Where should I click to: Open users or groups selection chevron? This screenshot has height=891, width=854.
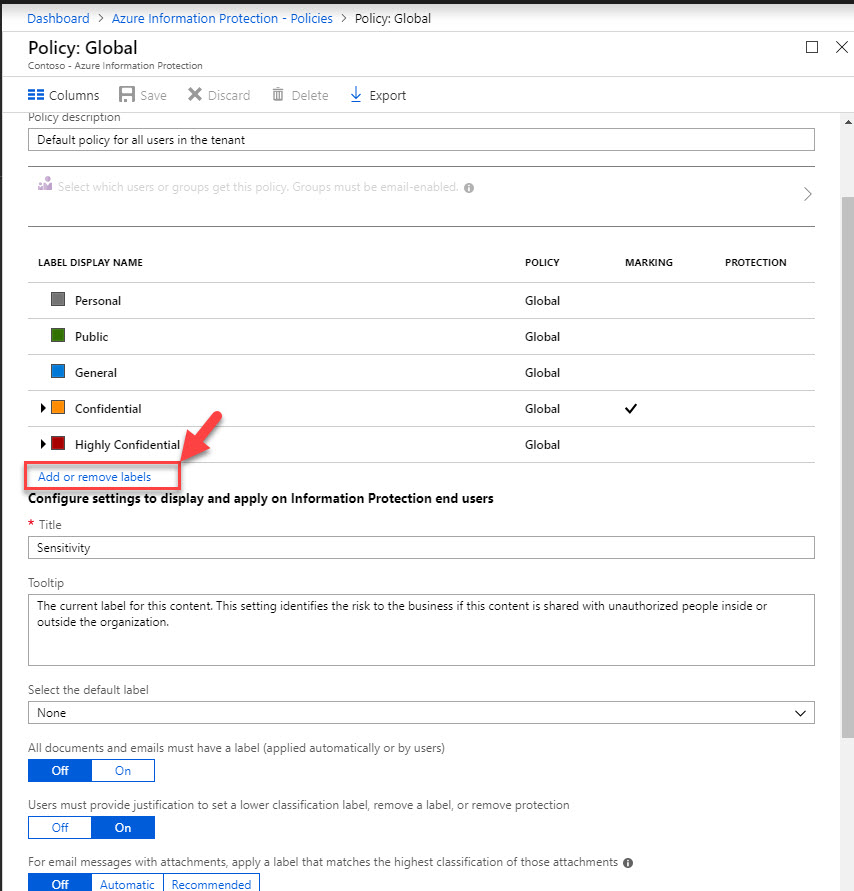807,194
